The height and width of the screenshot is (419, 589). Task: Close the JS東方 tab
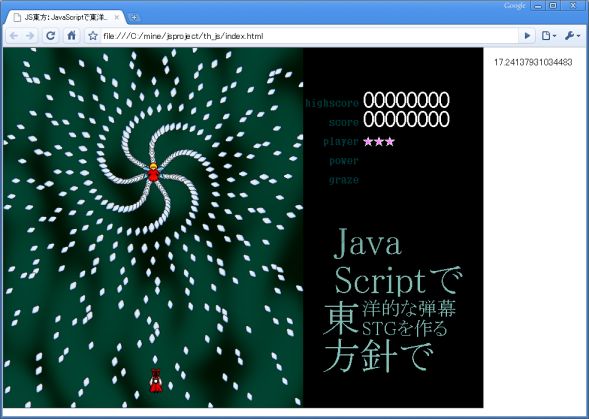(x=116, y=18)
